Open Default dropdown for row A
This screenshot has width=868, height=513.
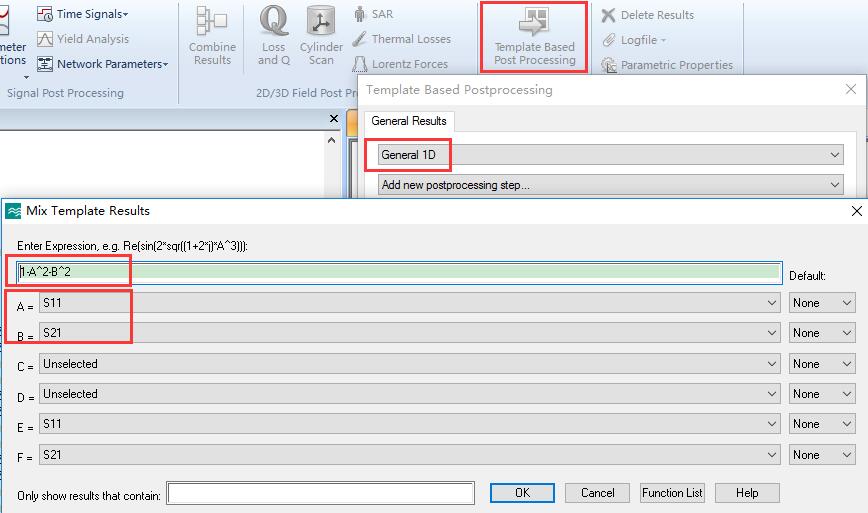pos(822,303)
